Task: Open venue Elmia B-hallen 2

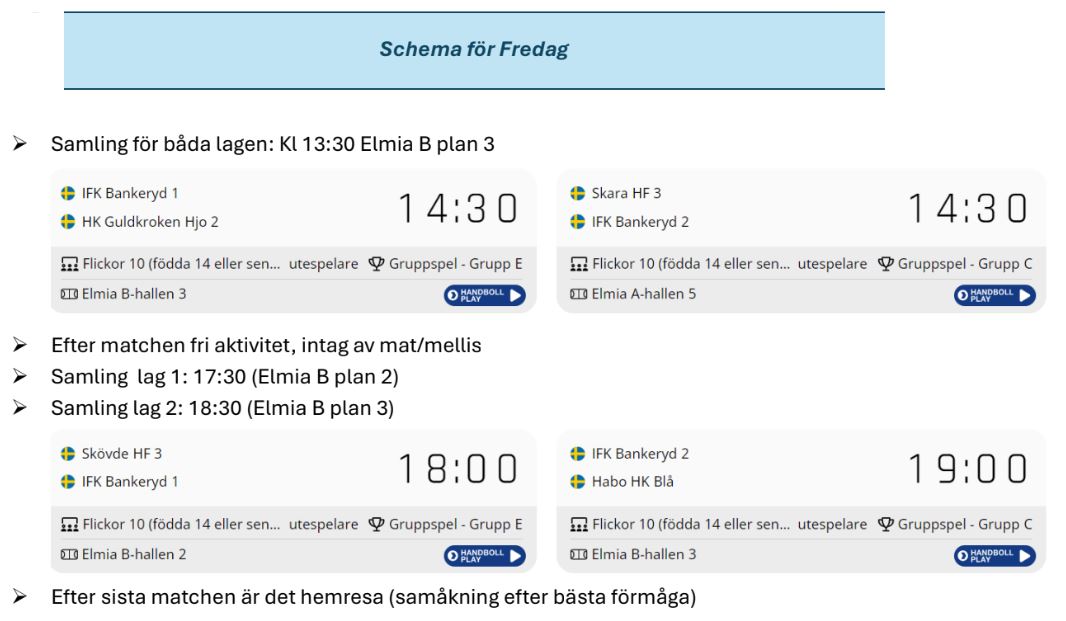Action: tap(134, 554)
